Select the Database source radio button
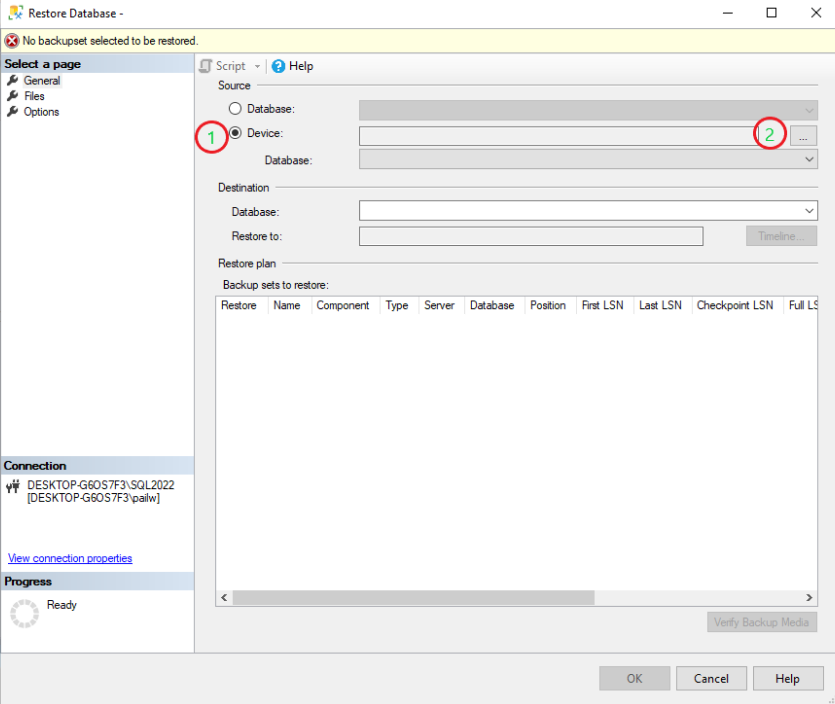The width and height of the screenshot is (835, 704). [x=236, y=108]
